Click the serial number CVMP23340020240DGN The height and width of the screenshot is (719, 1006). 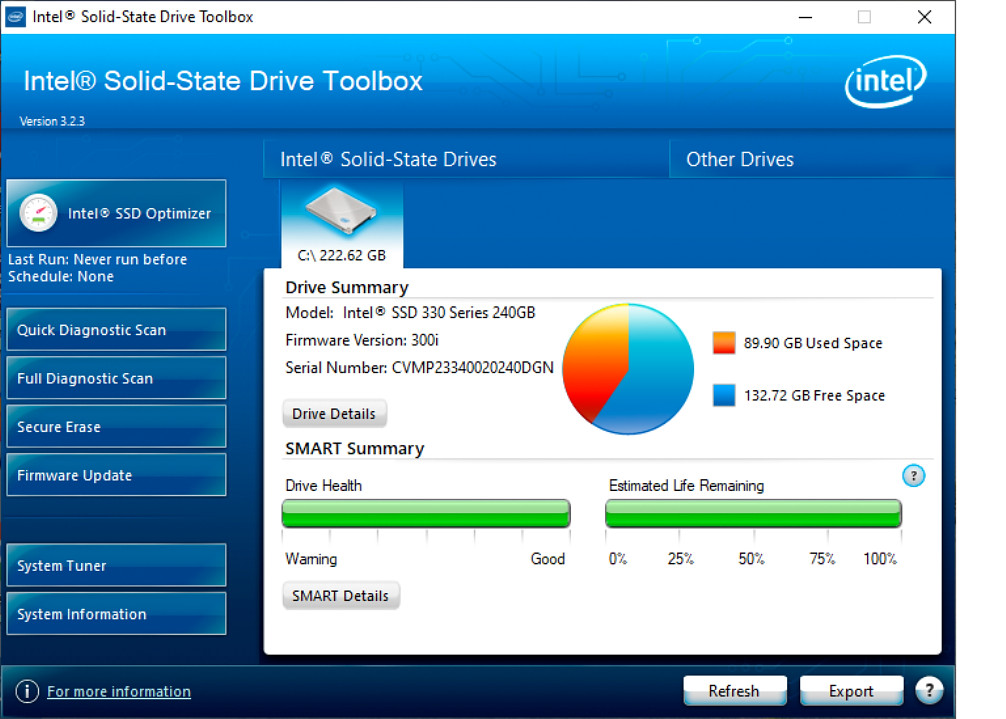[473, 368]
